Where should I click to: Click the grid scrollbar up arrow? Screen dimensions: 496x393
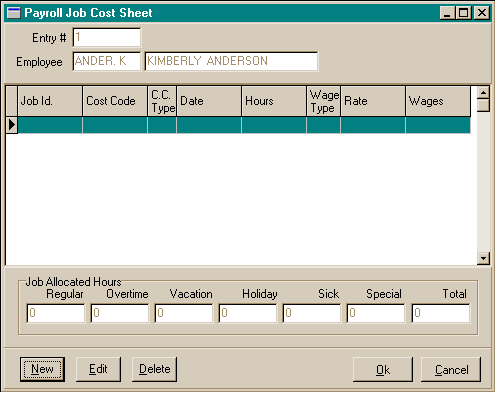[483, 92]
